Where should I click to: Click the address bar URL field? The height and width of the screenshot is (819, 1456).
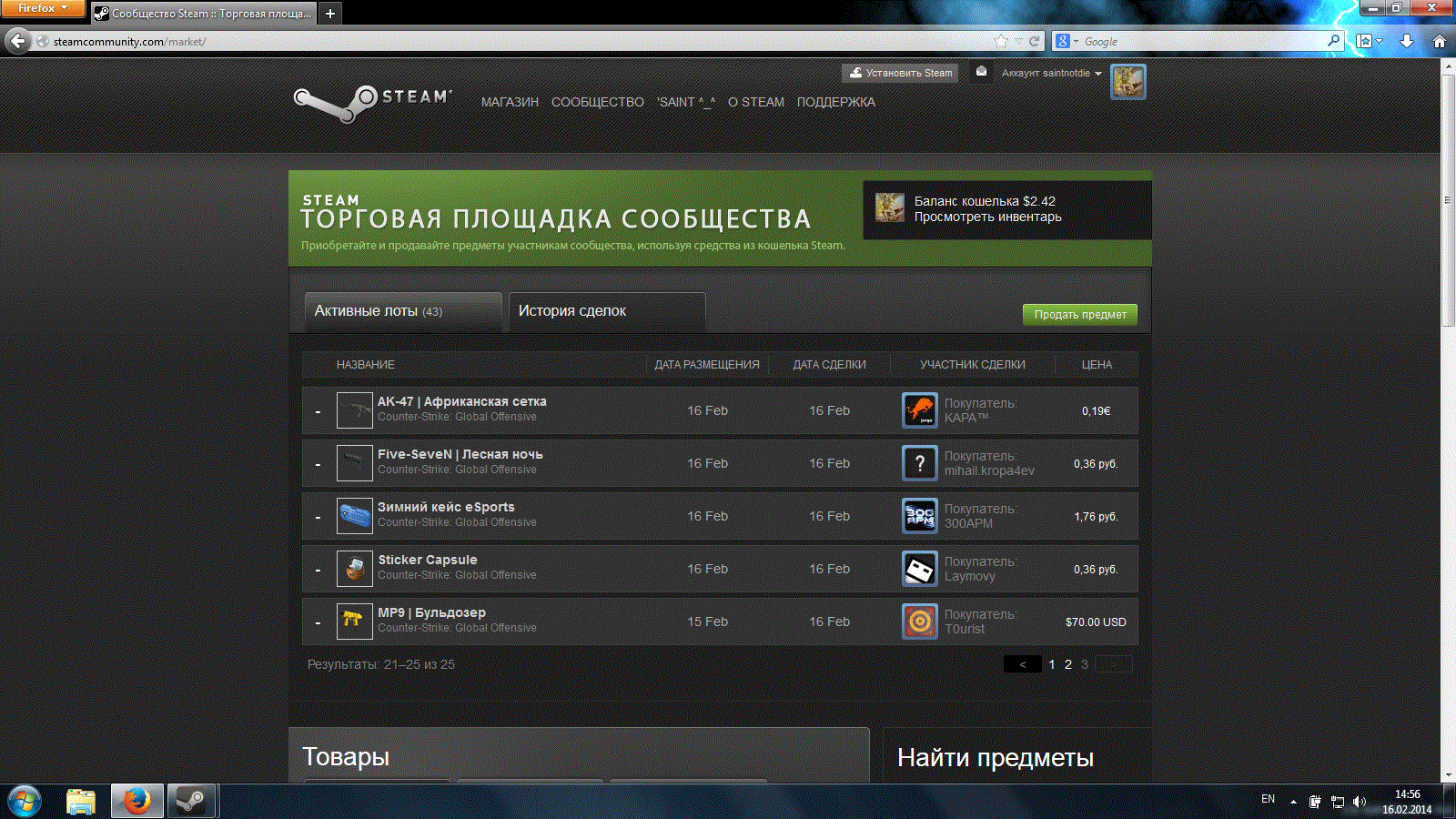(x=519, y=41)
